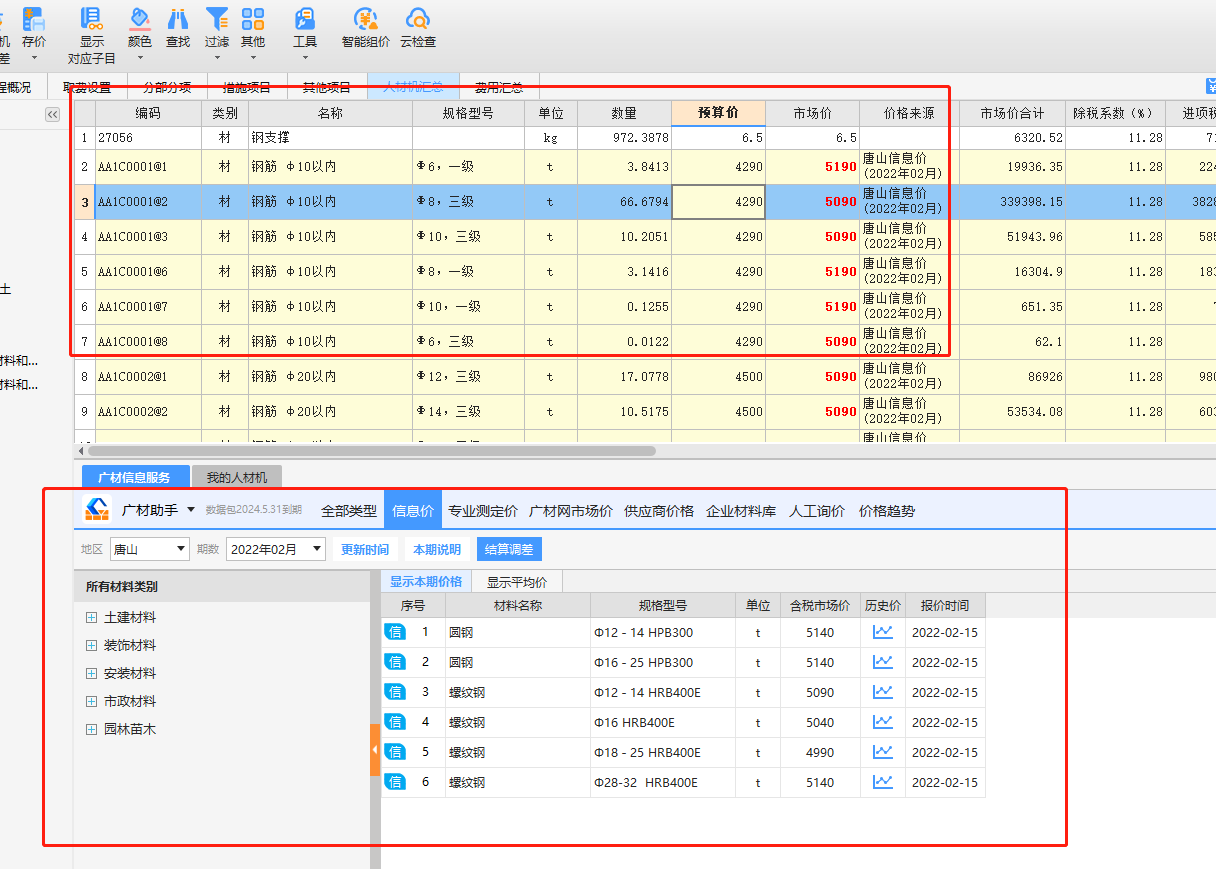Viewport: 1216px width, 869px height.
Task: Switch to the 费用汇总 tab
Action: [x=499, y=87]
